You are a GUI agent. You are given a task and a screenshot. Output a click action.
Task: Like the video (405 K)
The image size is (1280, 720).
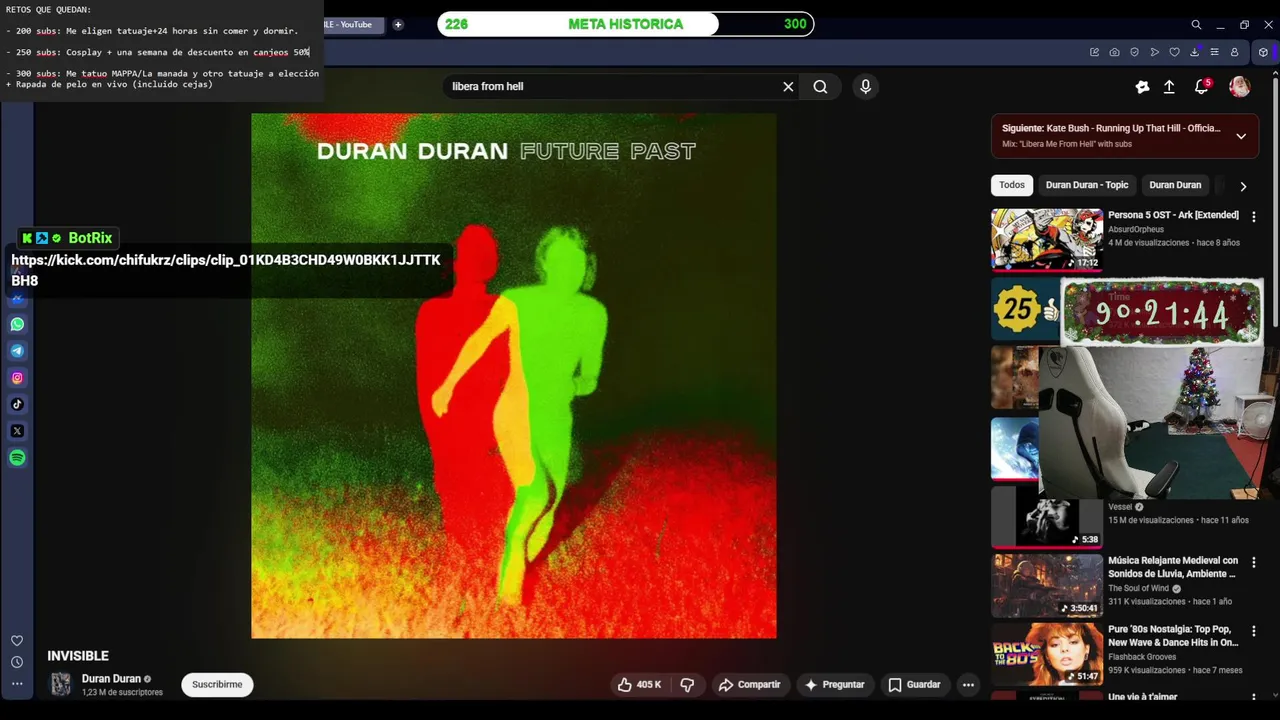(x=639, y=684)
